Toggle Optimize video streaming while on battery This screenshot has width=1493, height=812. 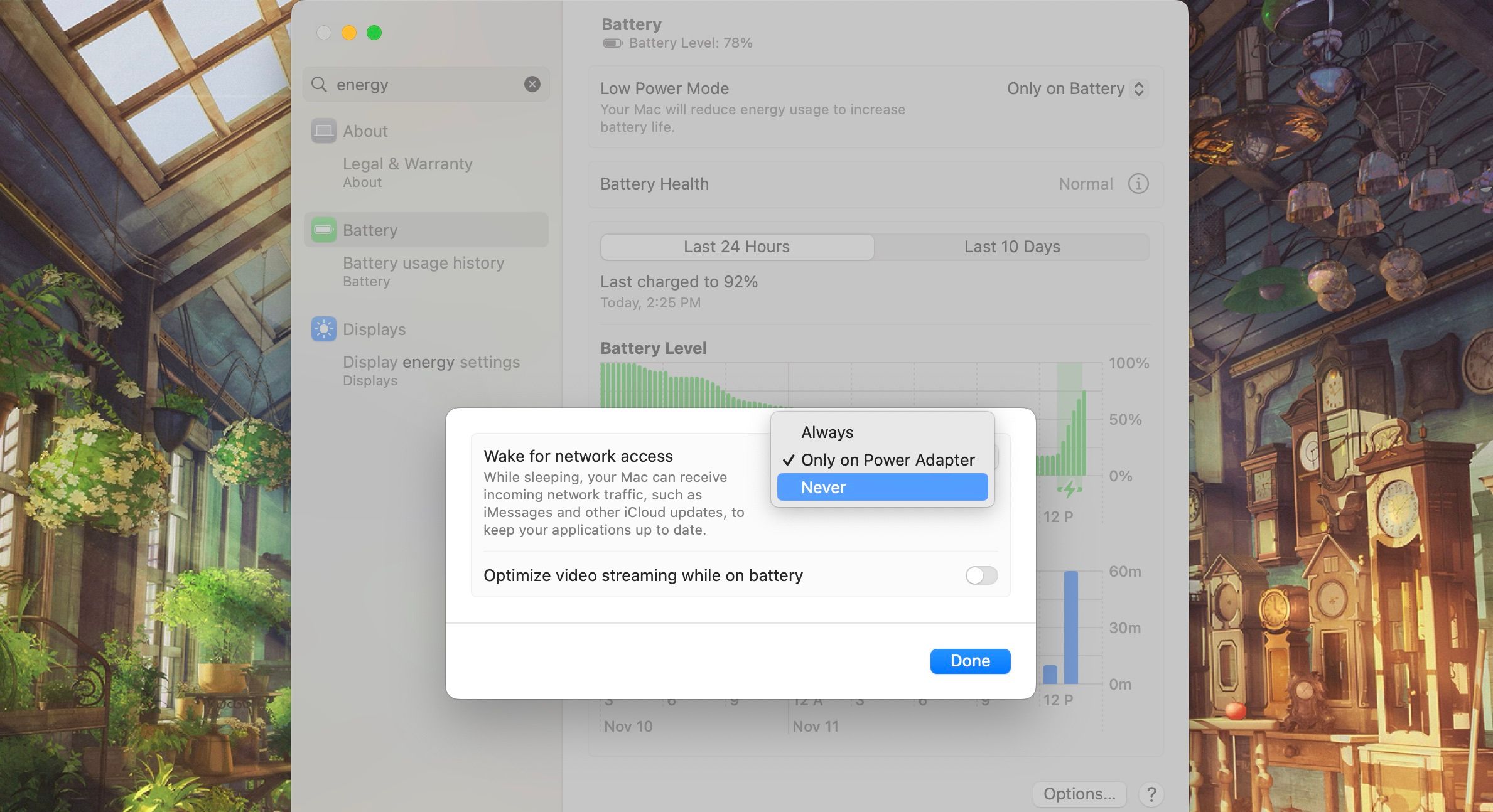click(980, 575)
